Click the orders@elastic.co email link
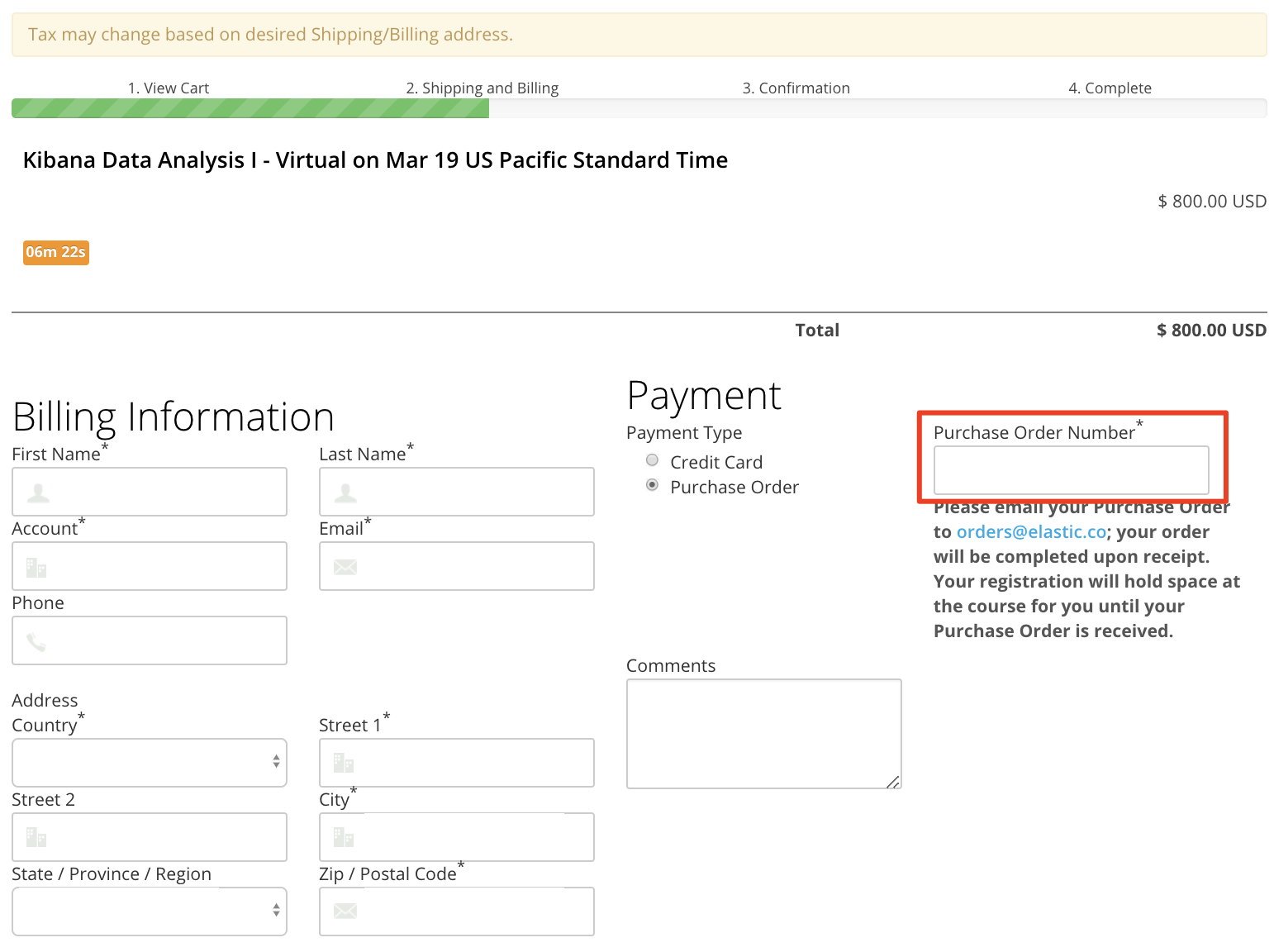The height and width of the screenshot is (952, 1274). tap(1031, 531)
